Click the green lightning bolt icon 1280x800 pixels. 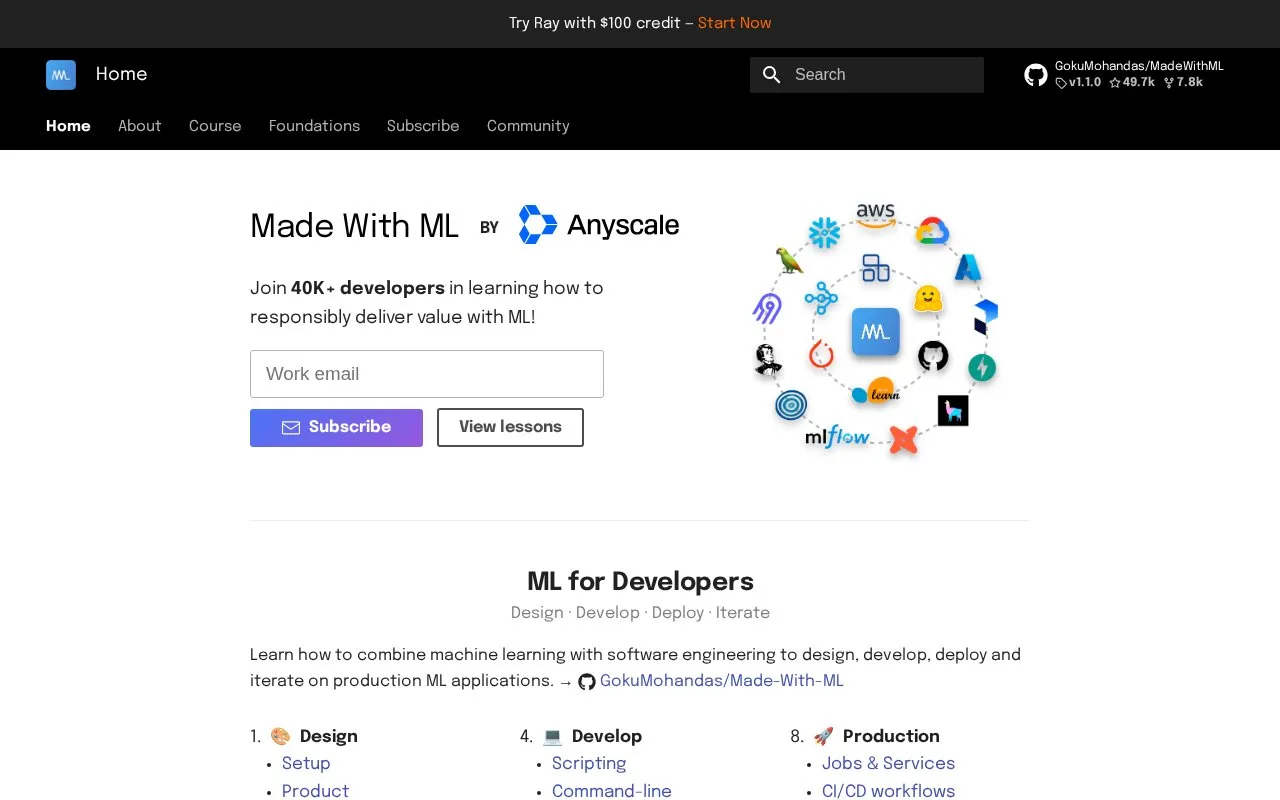tap(982, 368)
